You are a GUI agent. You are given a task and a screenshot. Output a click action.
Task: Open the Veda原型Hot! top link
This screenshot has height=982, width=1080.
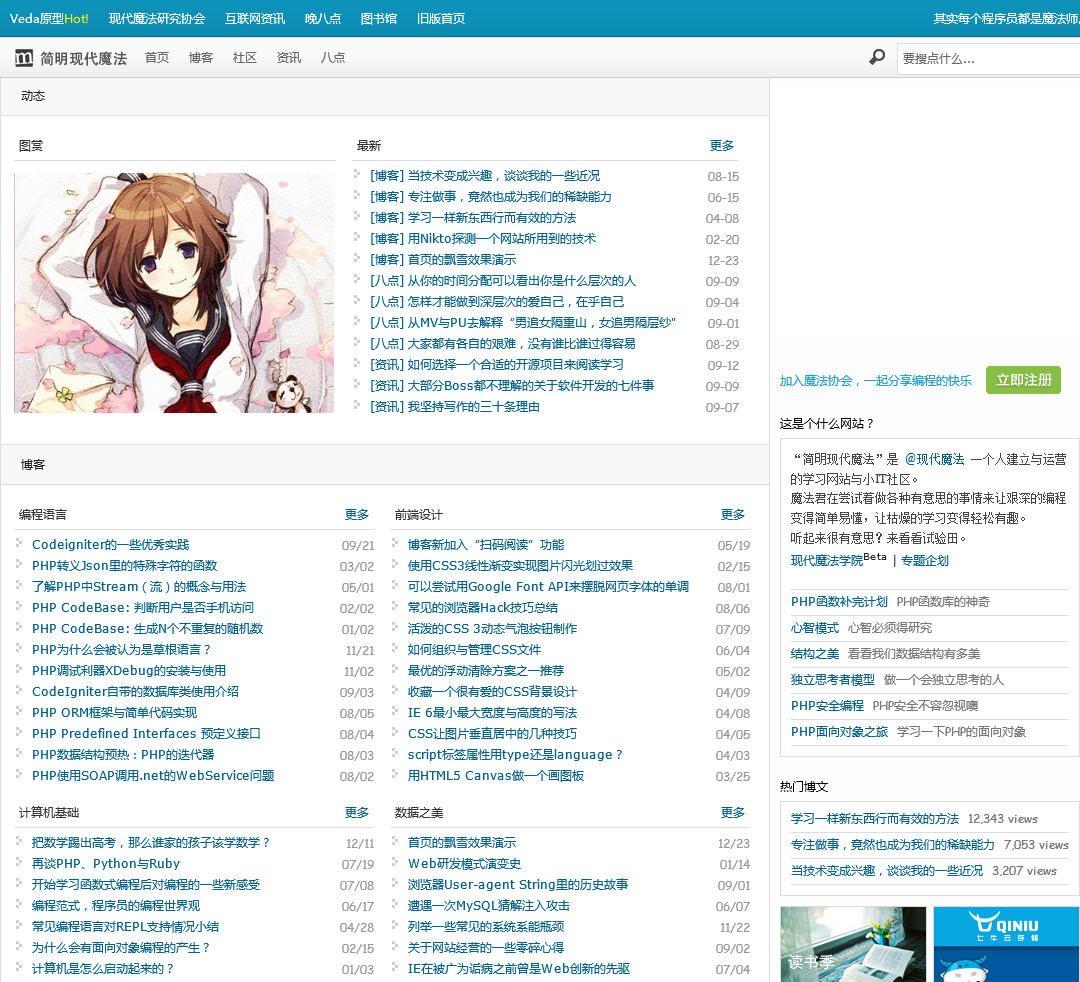tap(49, 19)
